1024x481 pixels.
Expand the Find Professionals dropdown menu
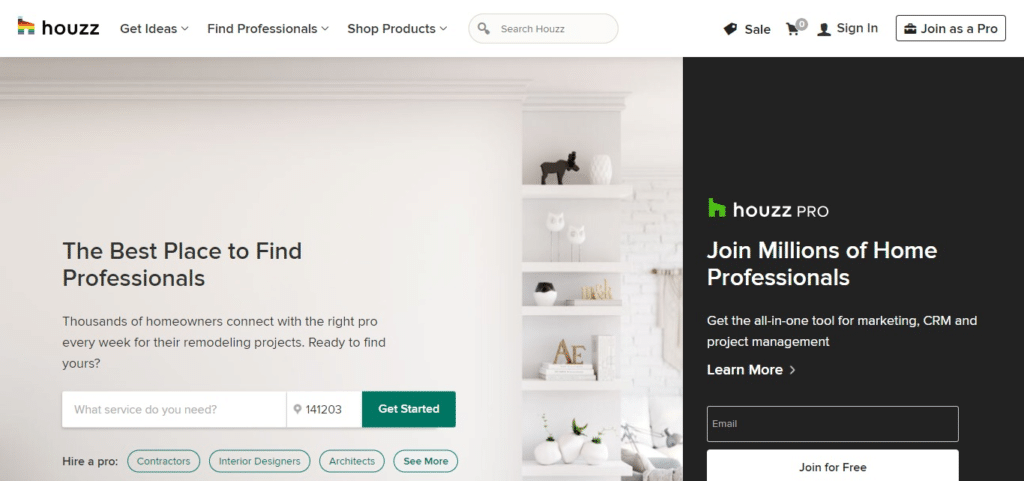click(x=268, y=29)
